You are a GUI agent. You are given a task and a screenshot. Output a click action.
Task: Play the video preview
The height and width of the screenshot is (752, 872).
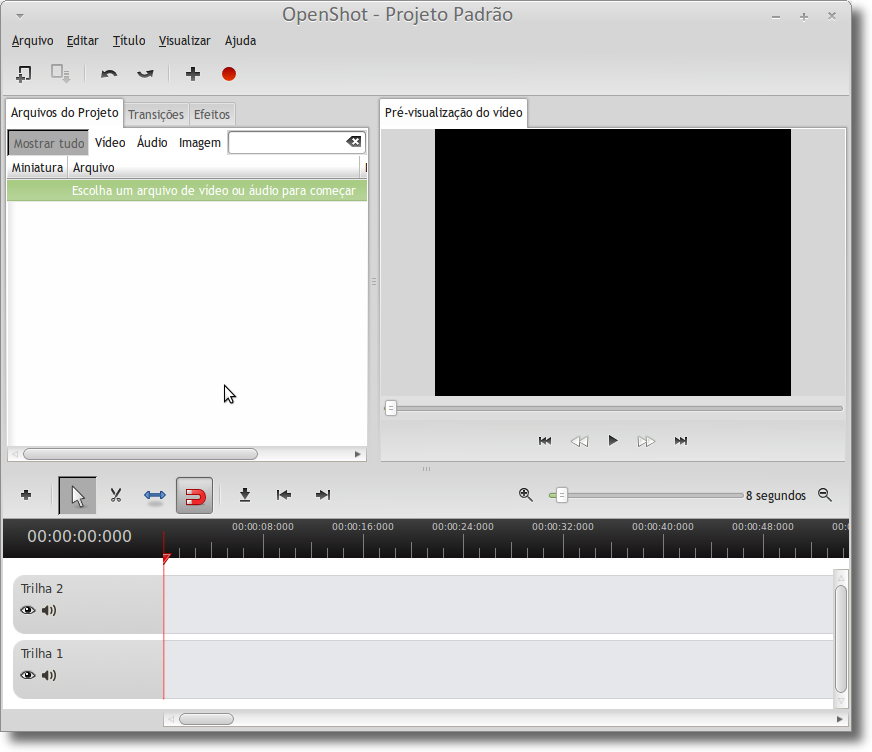click(613, 441)
